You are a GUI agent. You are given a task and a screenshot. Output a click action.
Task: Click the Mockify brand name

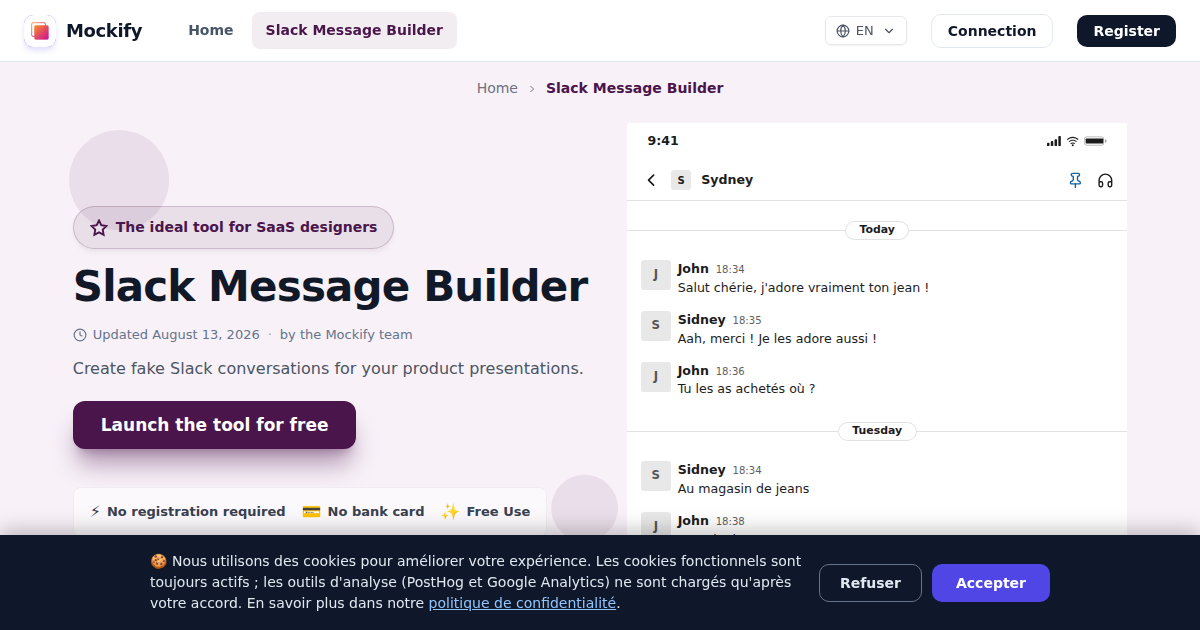104,31
